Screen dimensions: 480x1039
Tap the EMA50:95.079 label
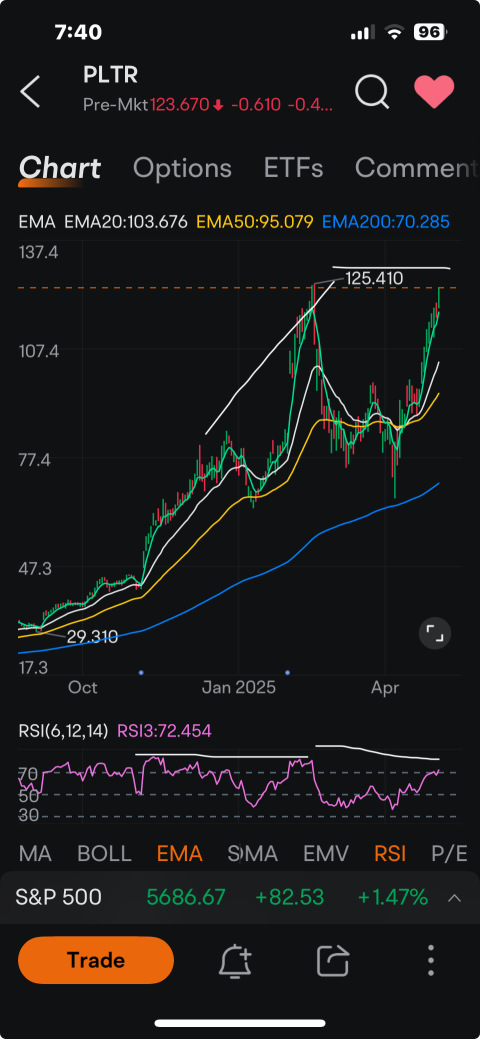click(x=254, y=222)
